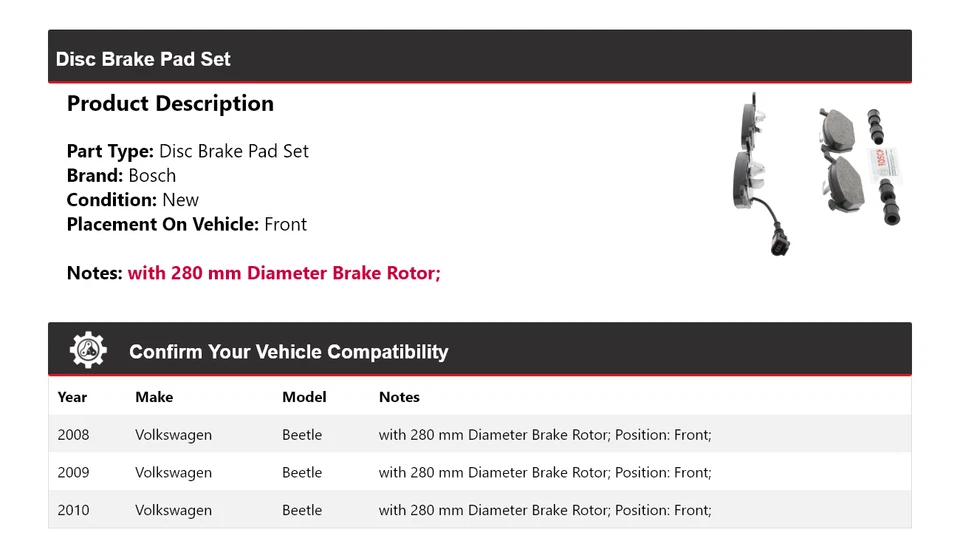Select the 2010 year cell

(x=73, y=510)
